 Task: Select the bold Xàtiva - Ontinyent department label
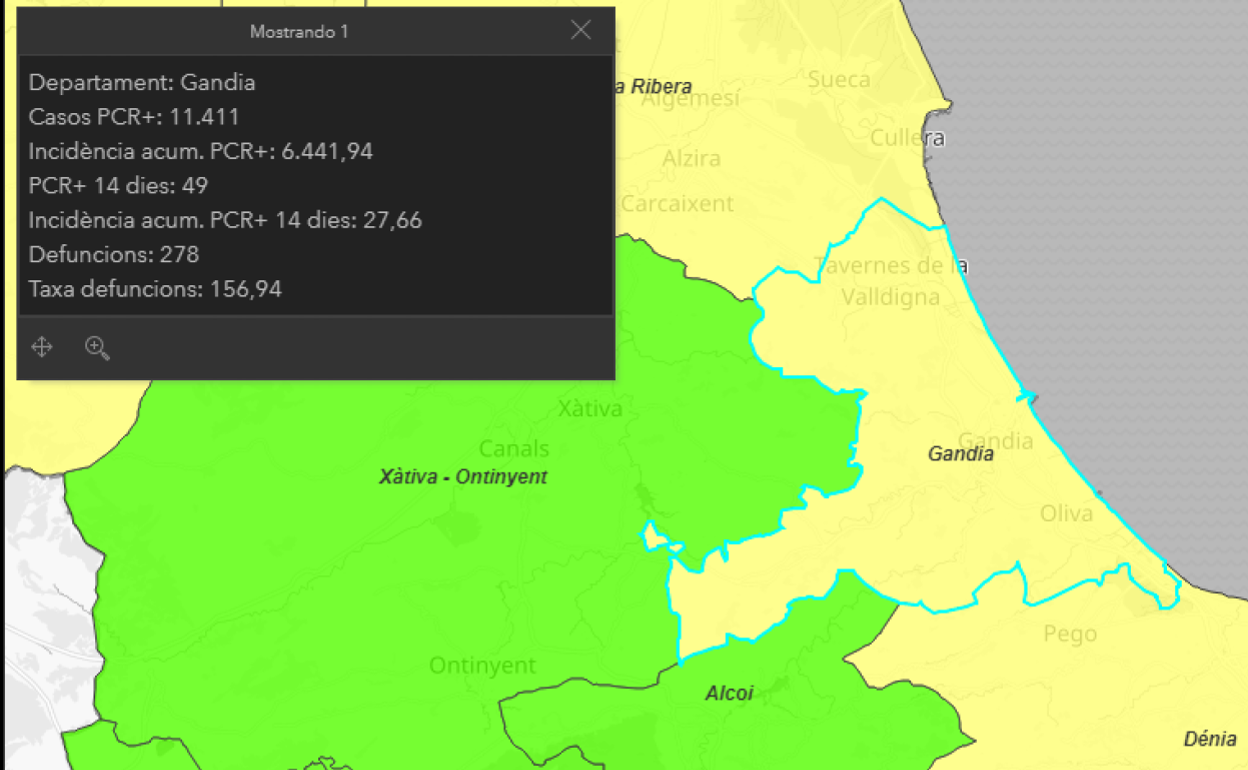[x=463, y=477]
